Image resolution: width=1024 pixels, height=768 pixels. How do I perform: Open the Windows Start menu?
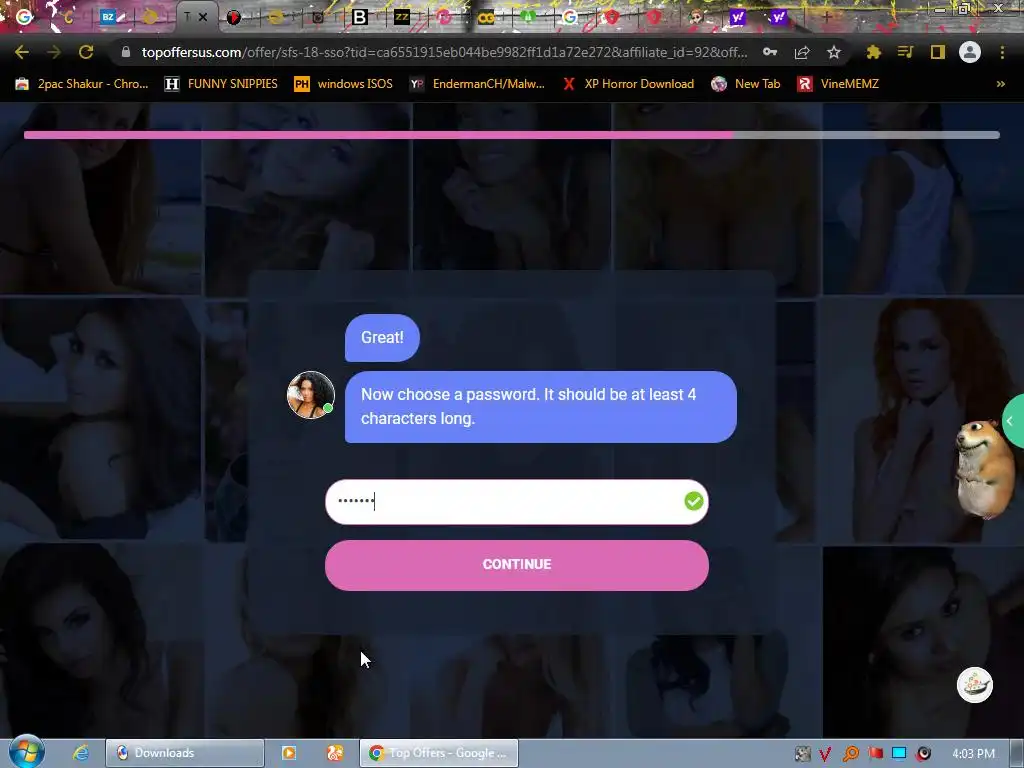[x=27, y=752]
